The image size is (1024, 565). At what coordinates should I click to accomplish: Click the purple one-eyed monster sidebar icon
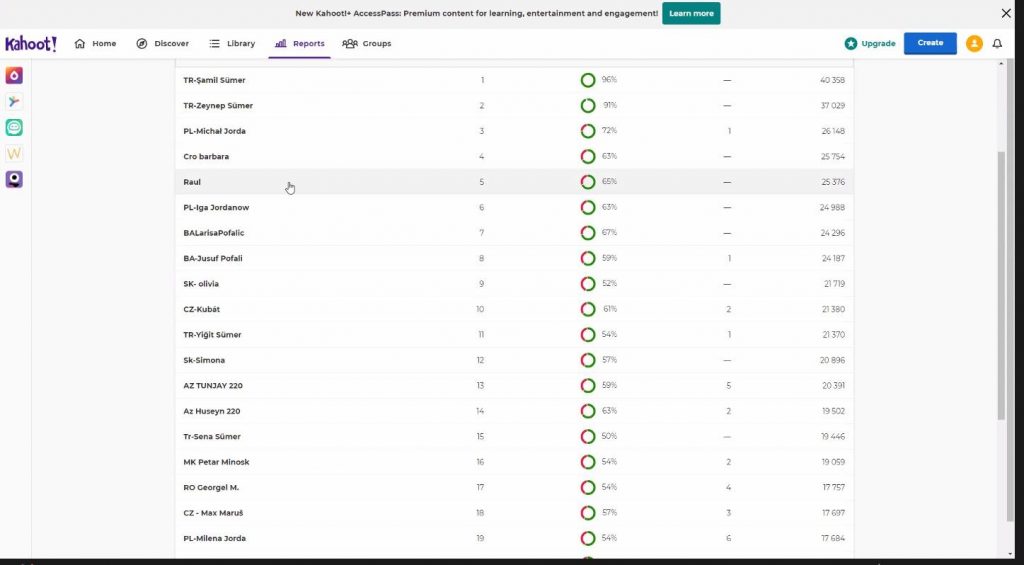tap(14, 180)
